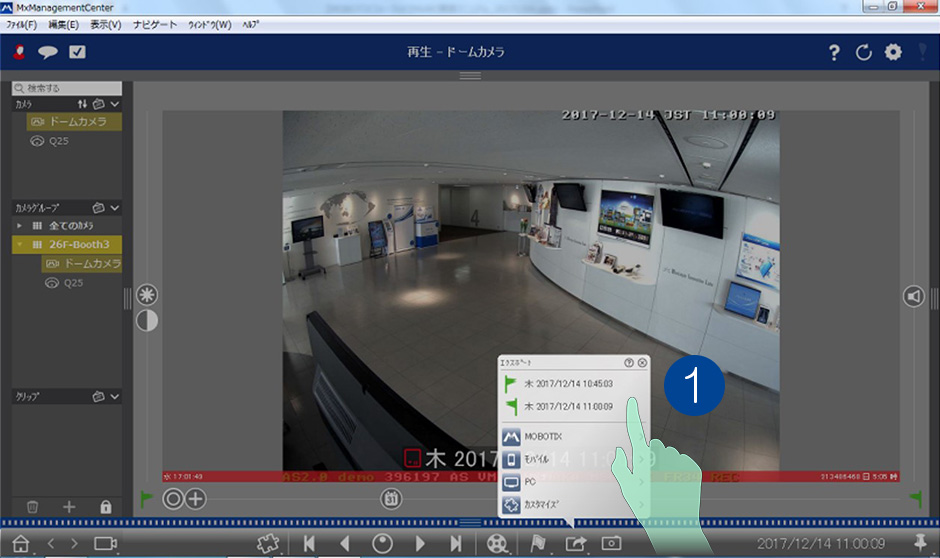Toggle the lock icon at sidebar bottom

click(106, 507)
